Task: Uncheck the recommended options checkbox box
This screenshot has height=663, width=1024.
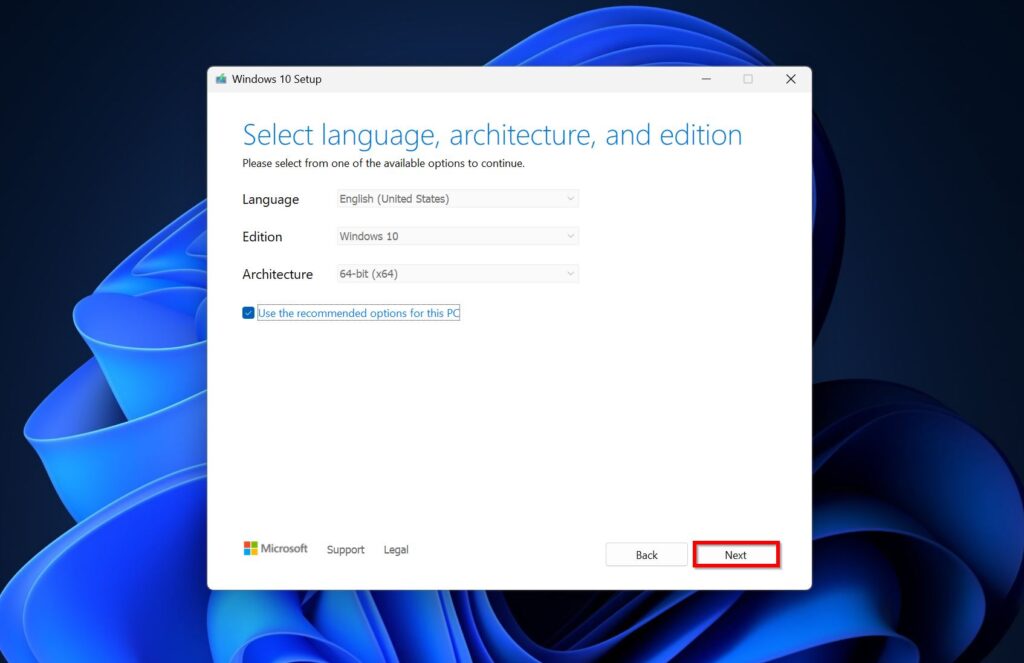Action: pos(248,313)
